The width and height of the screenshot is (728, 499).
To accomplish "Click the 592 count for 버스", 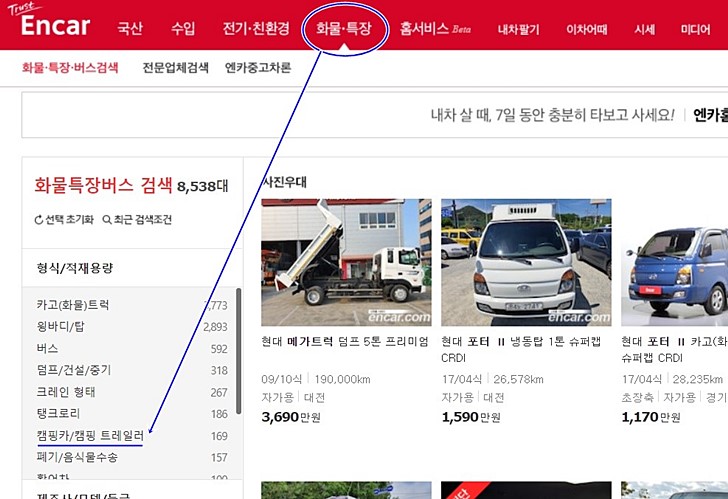I will tap(219, 349).
